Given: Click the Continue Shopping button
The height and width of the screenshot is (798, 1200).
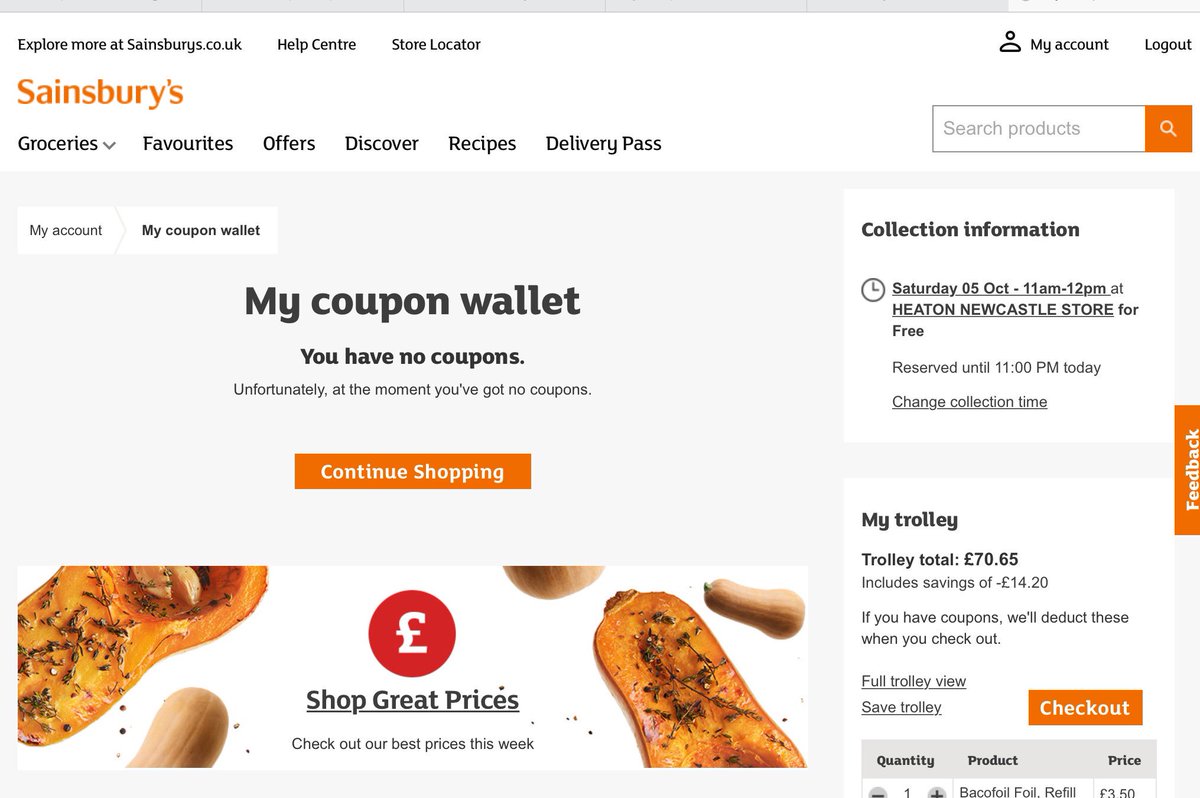Looking at the screenshot, I should point(413,471).
